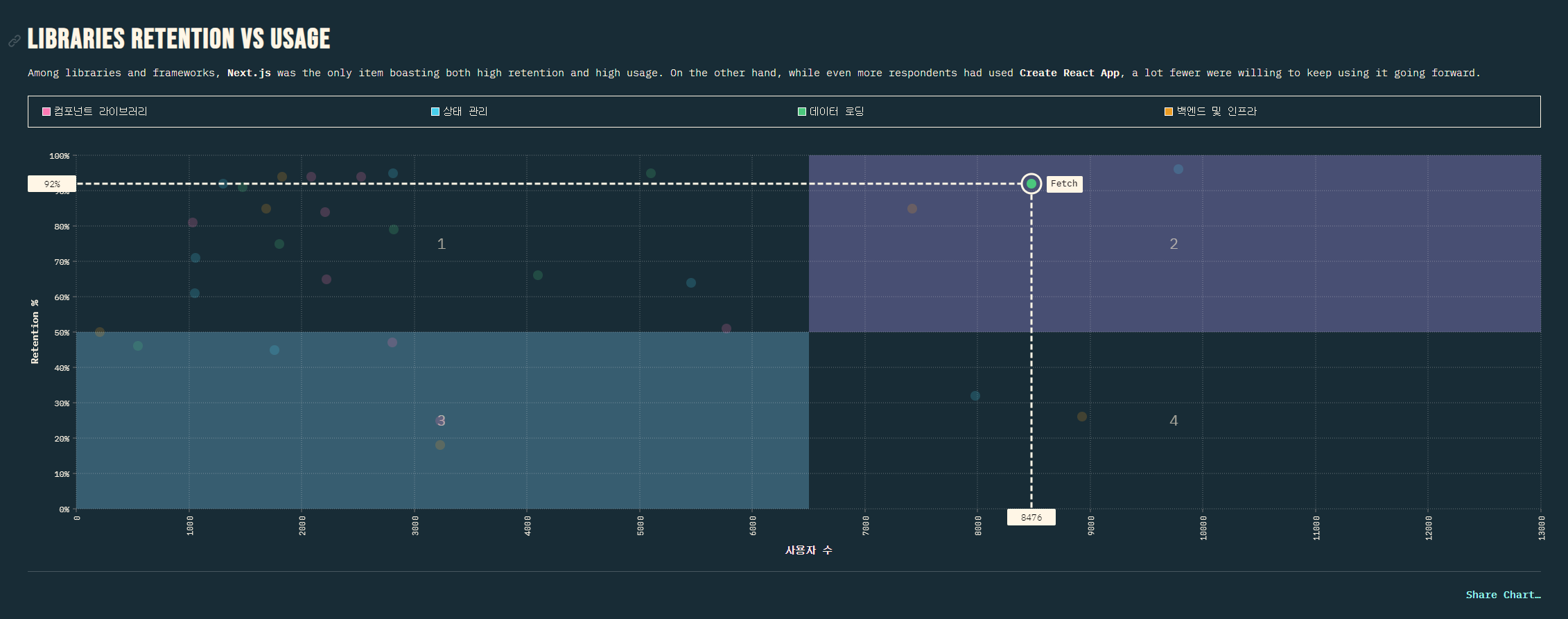The image size is (1568, 619).
Task: Select pink point near 2200 users, 84%
Action: coord(325,212)
